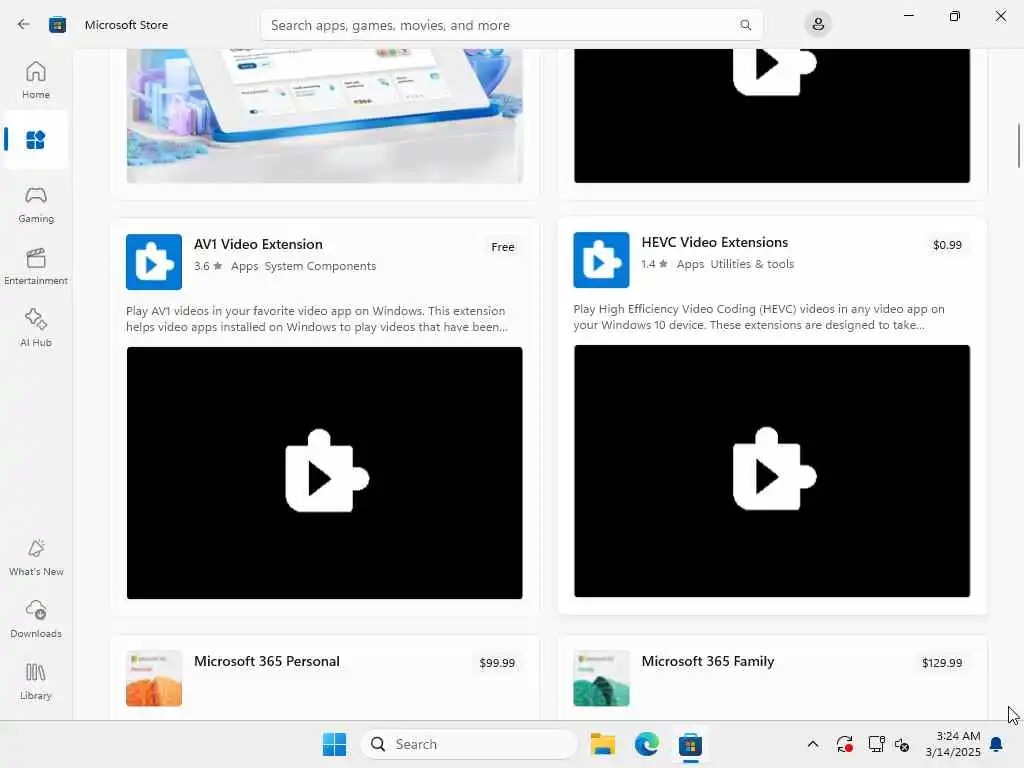Click the AV1 3.6 star rating

tap(208, 266)
